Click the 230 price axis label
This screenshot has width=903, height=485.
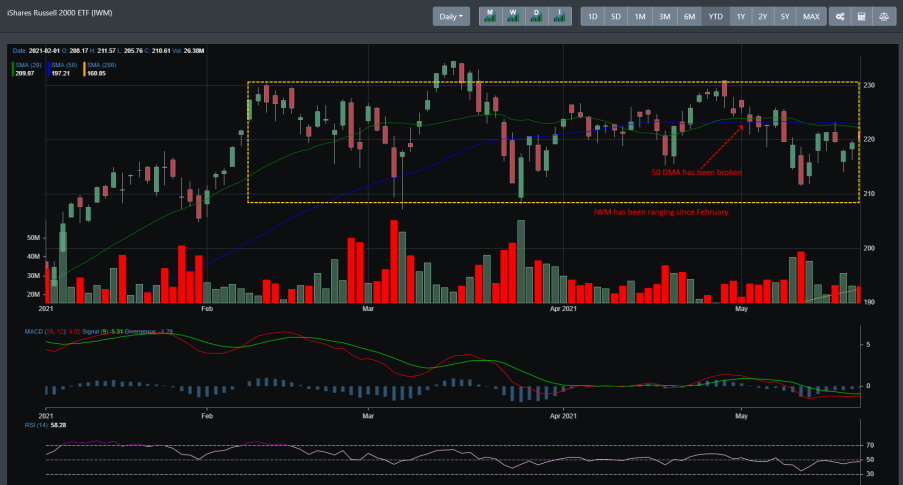[x=869, y=85]
